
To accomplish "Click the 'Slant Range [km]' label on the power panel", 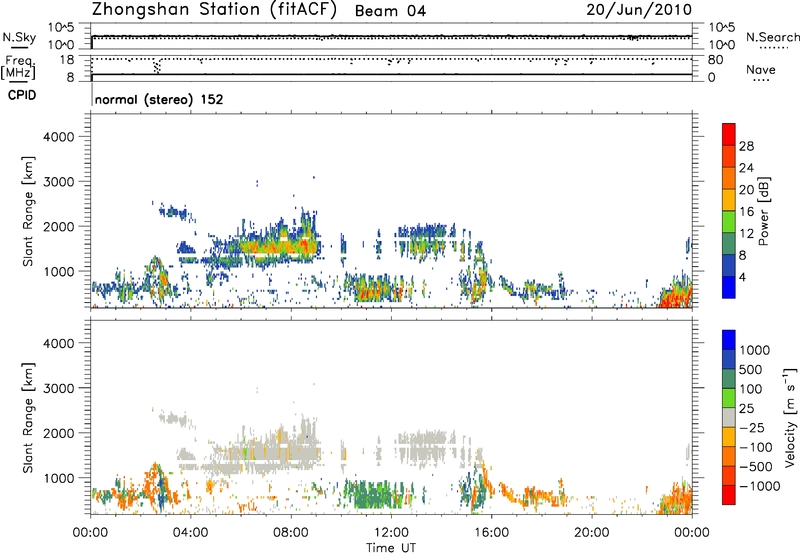I will click(x=28, y=211).
